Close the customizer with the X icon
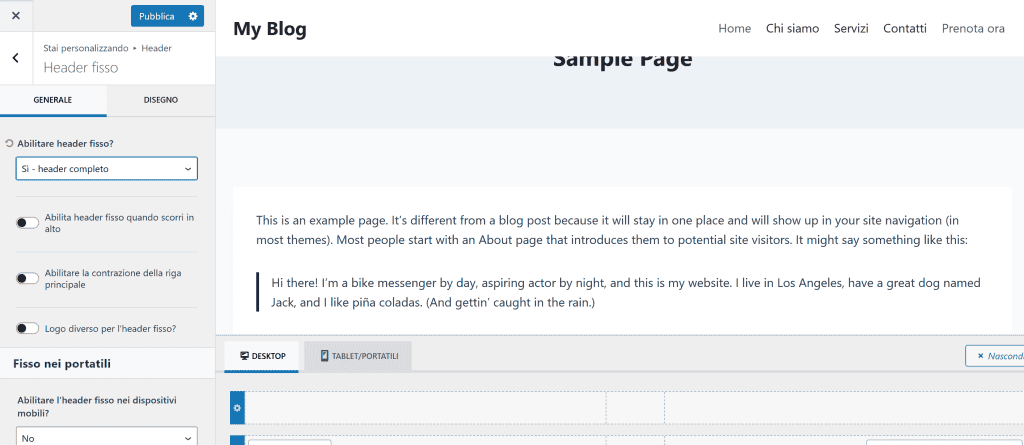 [x=16, y=16]
